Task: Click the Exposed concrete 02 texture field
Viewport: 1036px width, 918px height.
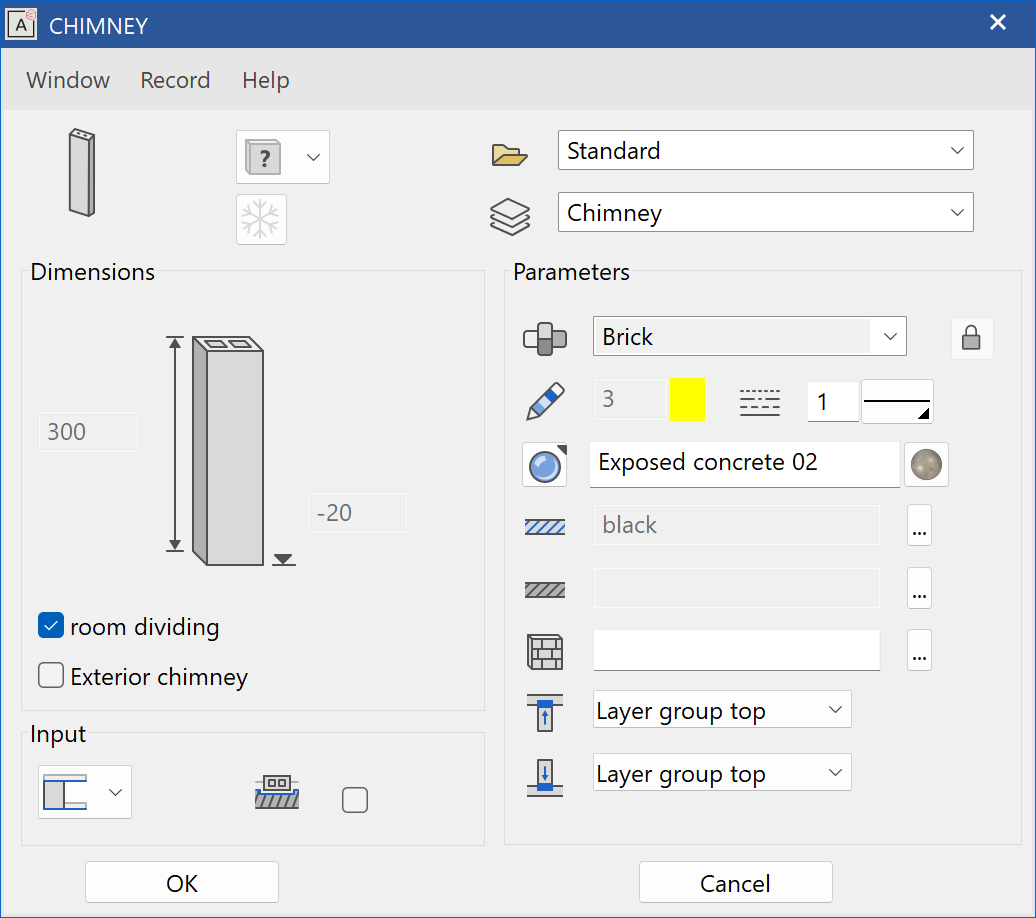Action: pos(744,465)
